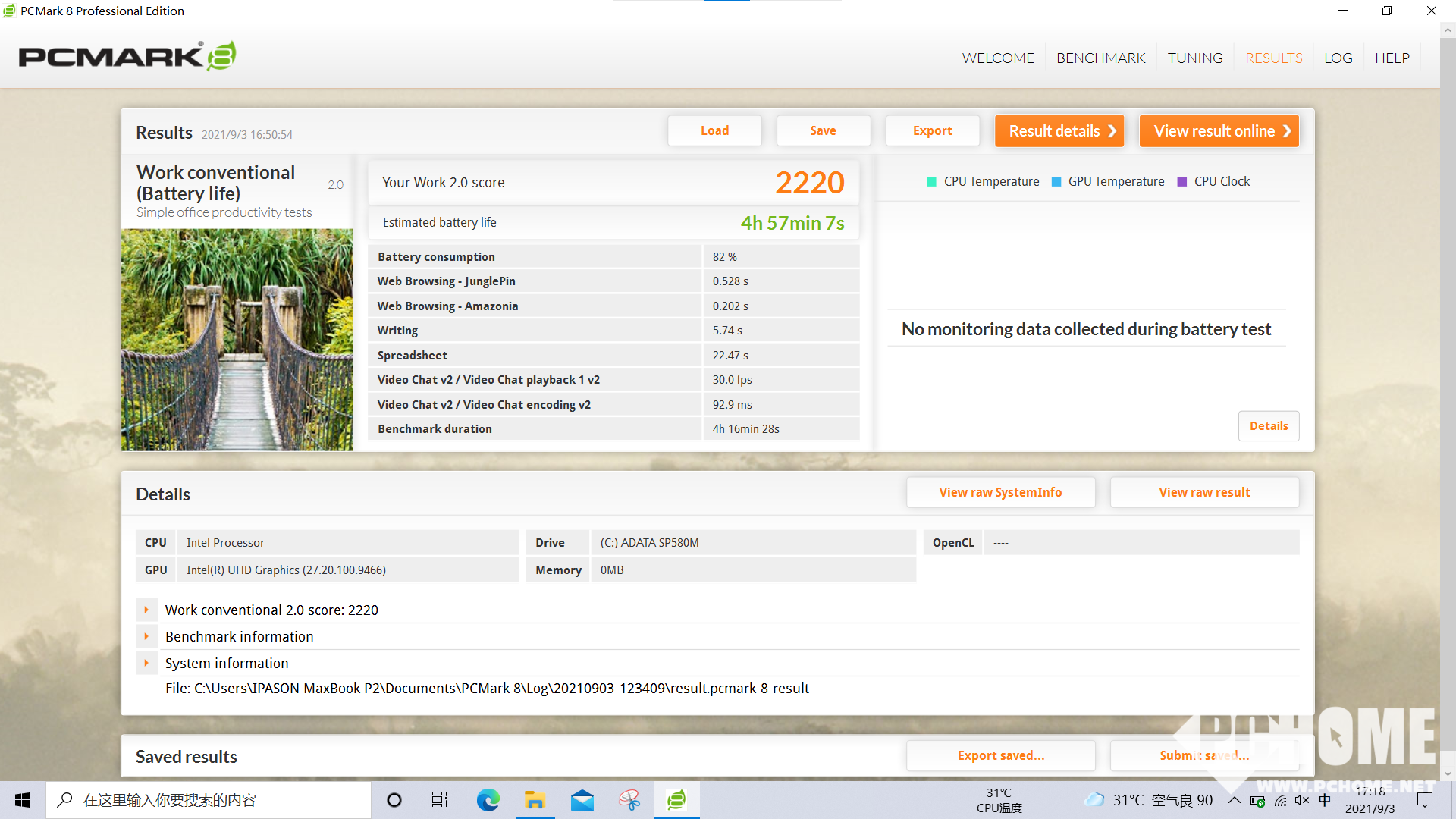Expand Work conventional 2.0 score section
1456x819 pixels.
coord(146,610)
